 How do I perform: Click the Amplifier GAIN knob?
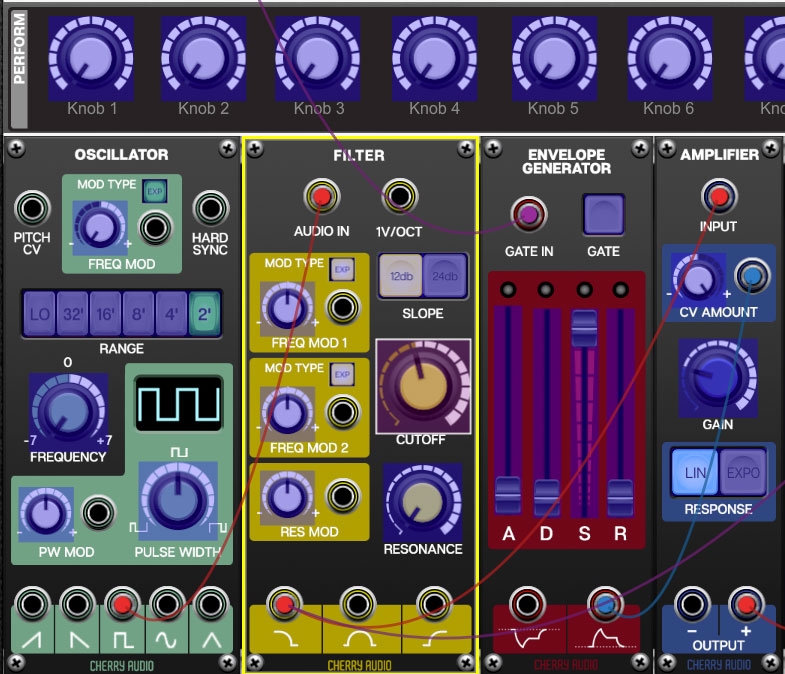pyautogui.click(x=718, y=379)
